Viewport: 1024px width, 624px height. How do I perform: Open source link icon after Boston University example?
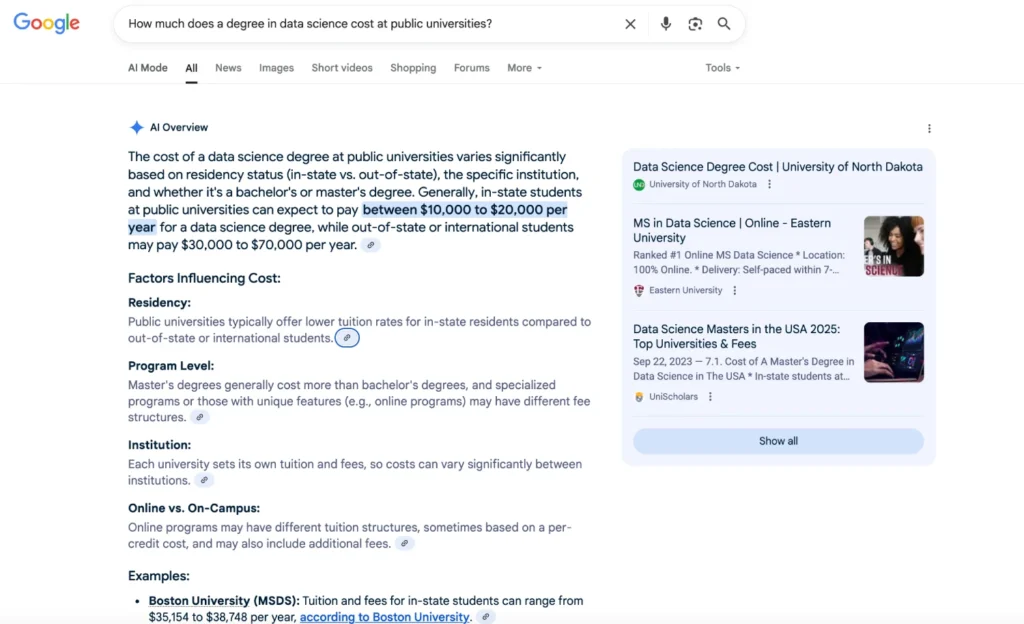point(485,617)
